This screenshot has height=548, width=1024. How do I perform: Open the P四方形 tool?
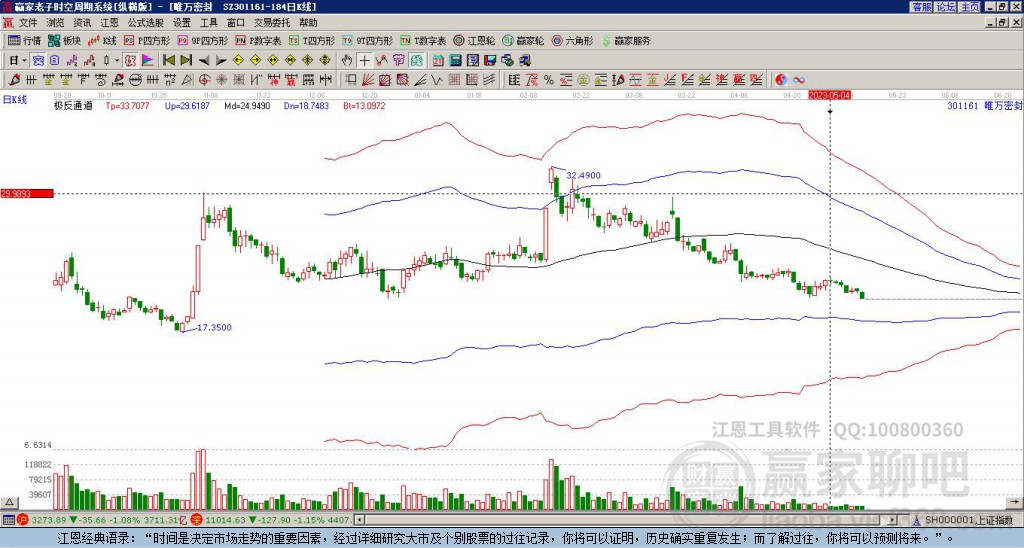click(147, 40)
